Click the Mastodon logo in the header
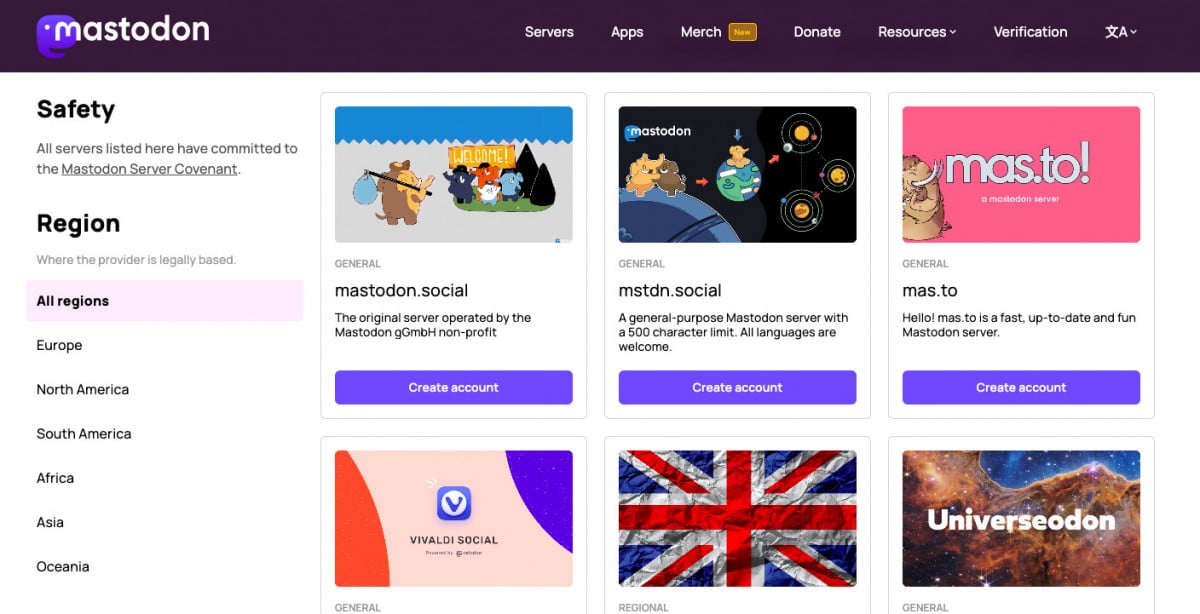The width and height of the screenshot is (1200, 614). [x=122, y=32]
